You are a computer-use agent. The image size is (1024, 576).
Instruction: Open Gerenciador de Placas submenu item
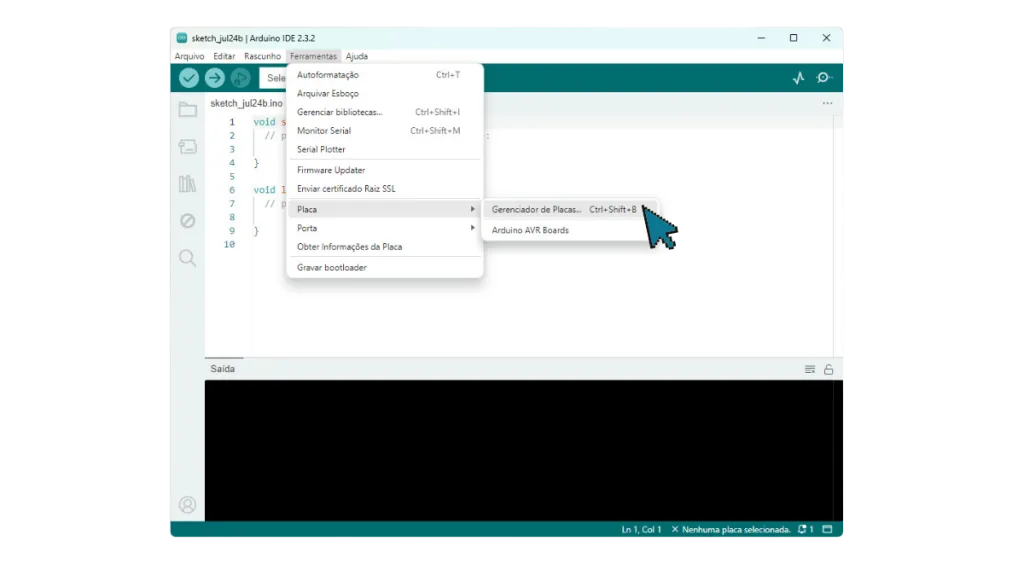(569, 210)
